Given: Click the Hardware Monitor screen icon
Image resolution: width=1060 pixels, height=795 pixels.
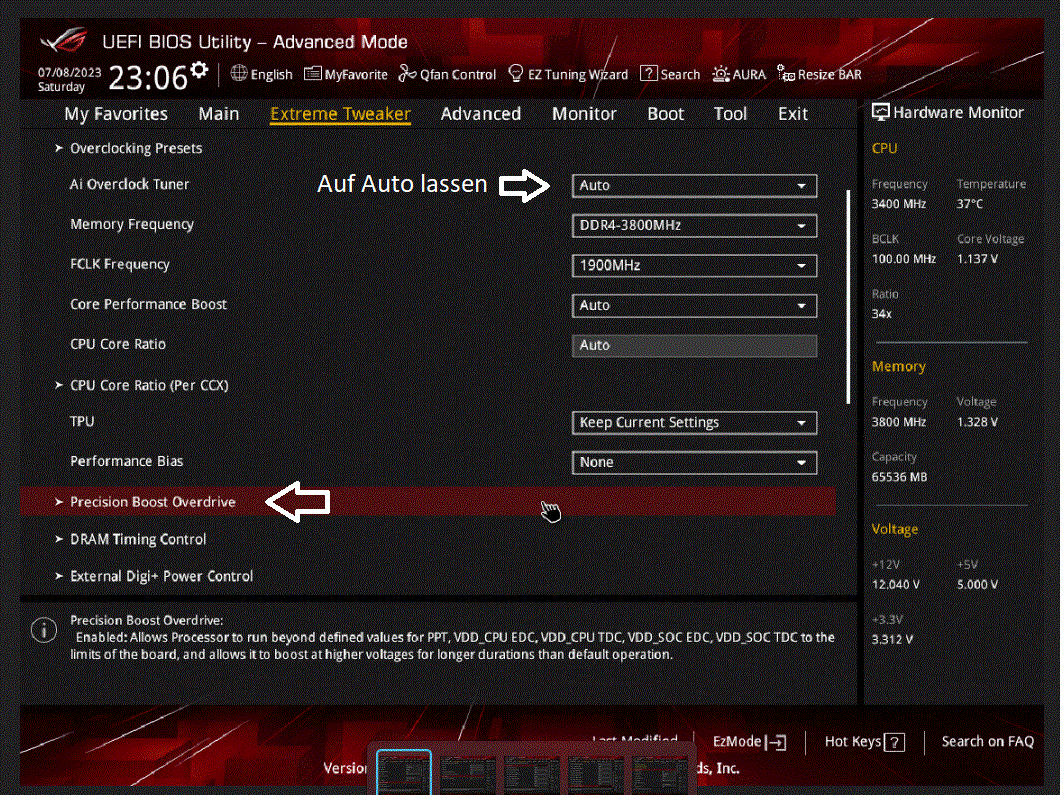Looking at the screenshot, I should [x=880, y=112].
